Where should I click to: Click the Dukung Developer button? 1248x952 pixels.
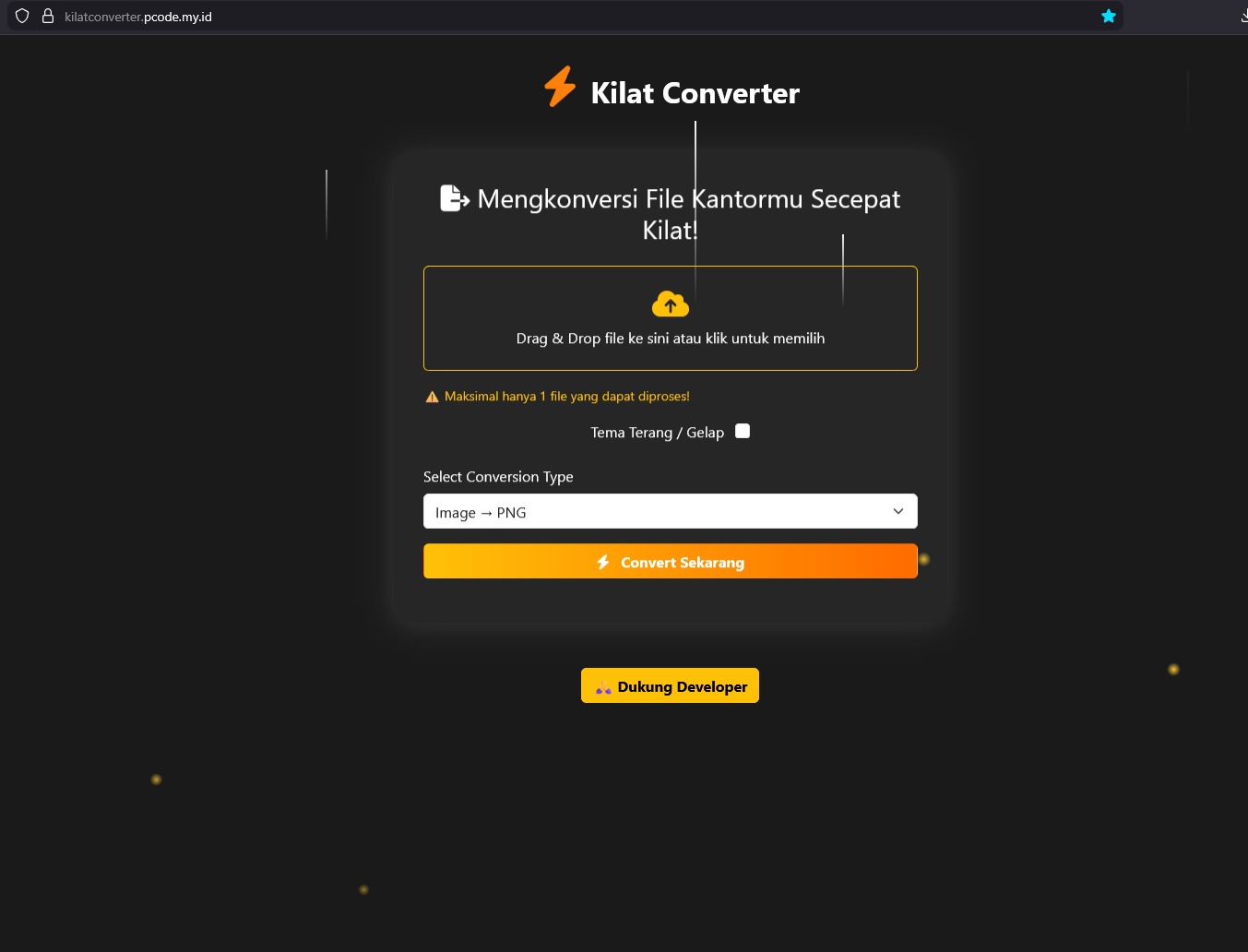[671, 685]
